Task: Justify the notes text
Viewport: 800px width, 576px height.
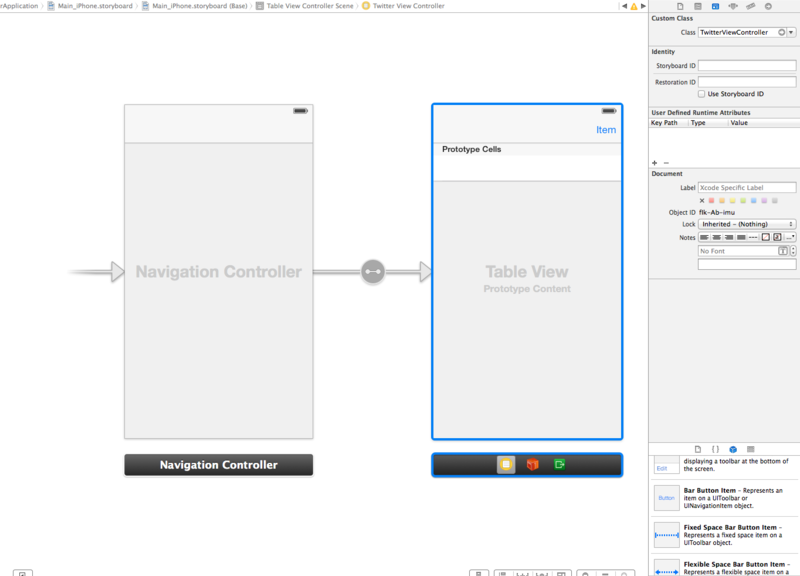Action: pyautogui.click(x=741, y=237)
